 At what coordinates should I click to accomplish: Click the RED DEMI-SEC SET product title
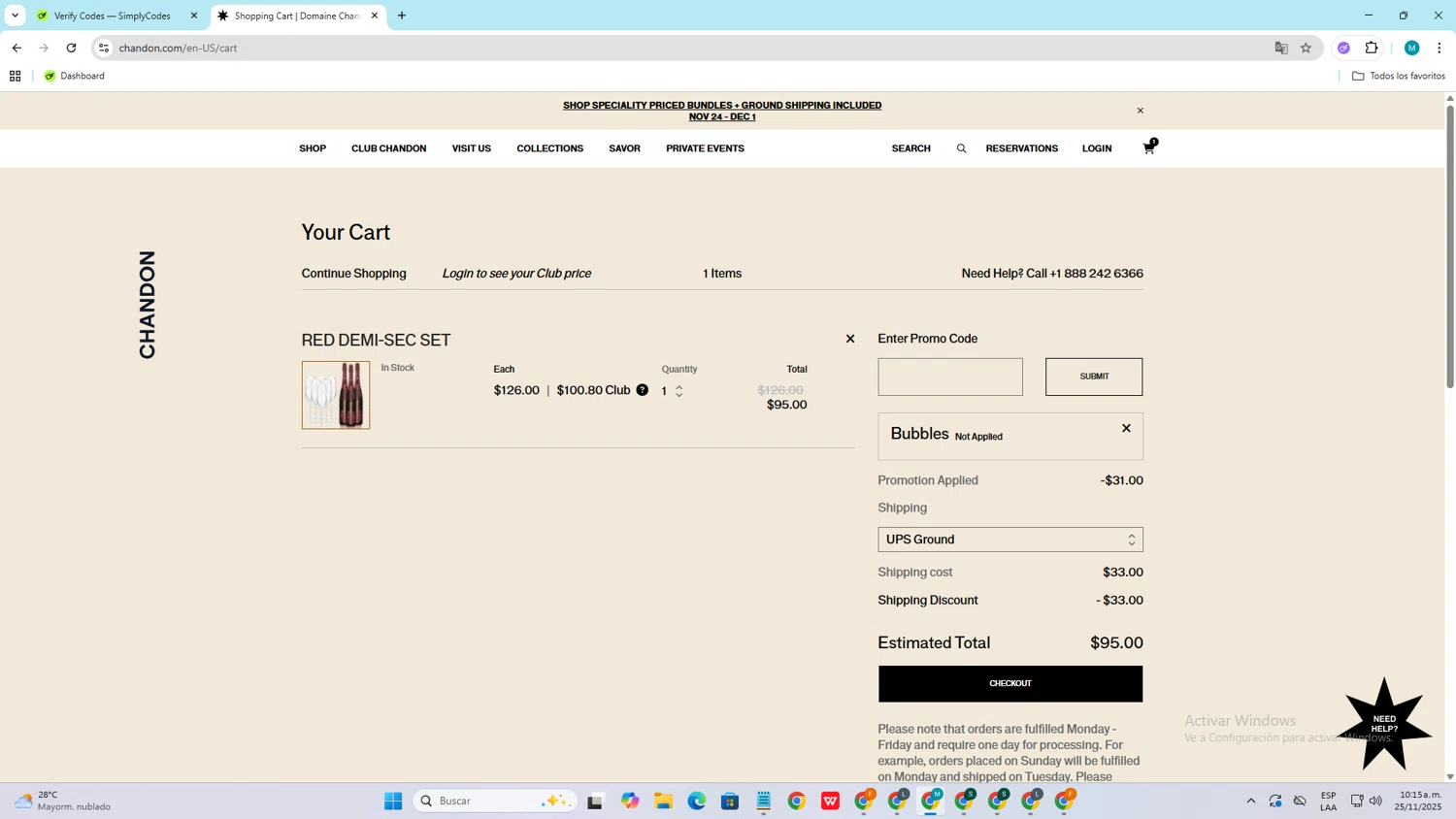tap(377, 341)
